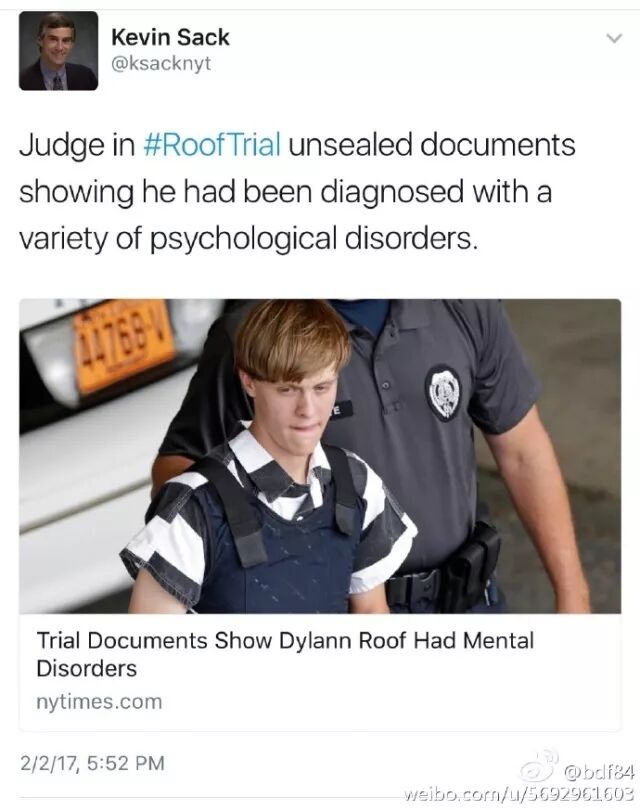This screenshot has height=810, width=640.
Task: Click the orange license plate in photo
Action: click(124, 344)
